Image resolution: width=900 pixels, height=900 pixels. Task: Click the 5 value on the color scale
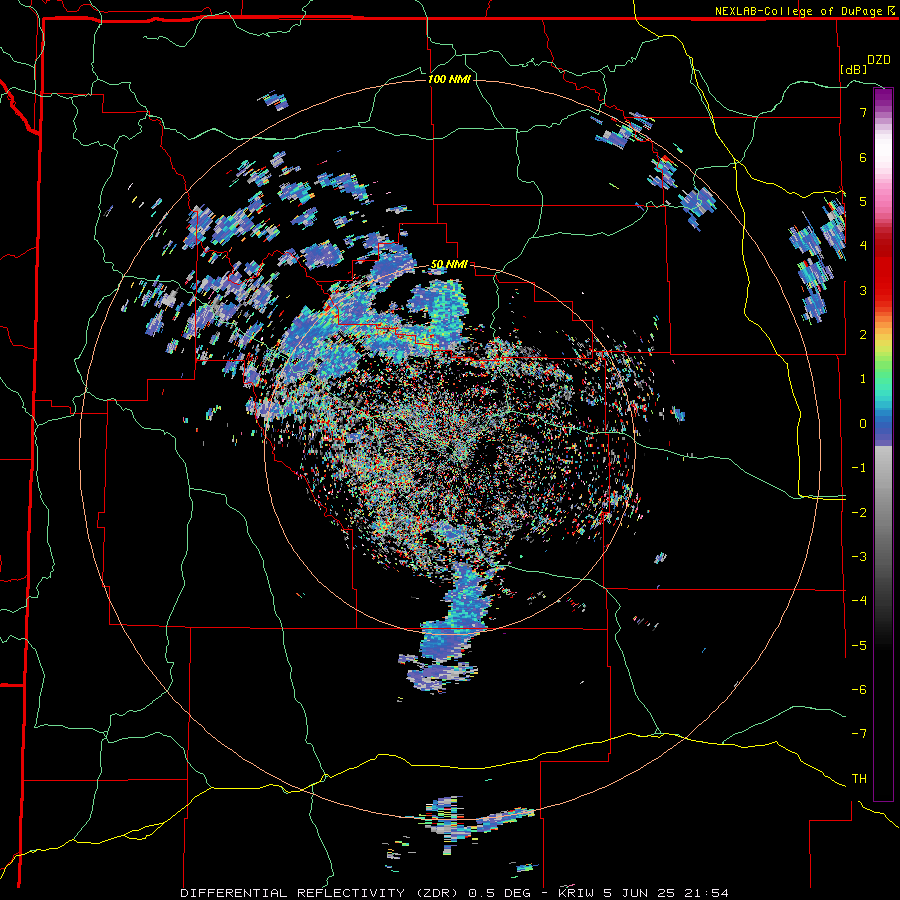[863, 201]
